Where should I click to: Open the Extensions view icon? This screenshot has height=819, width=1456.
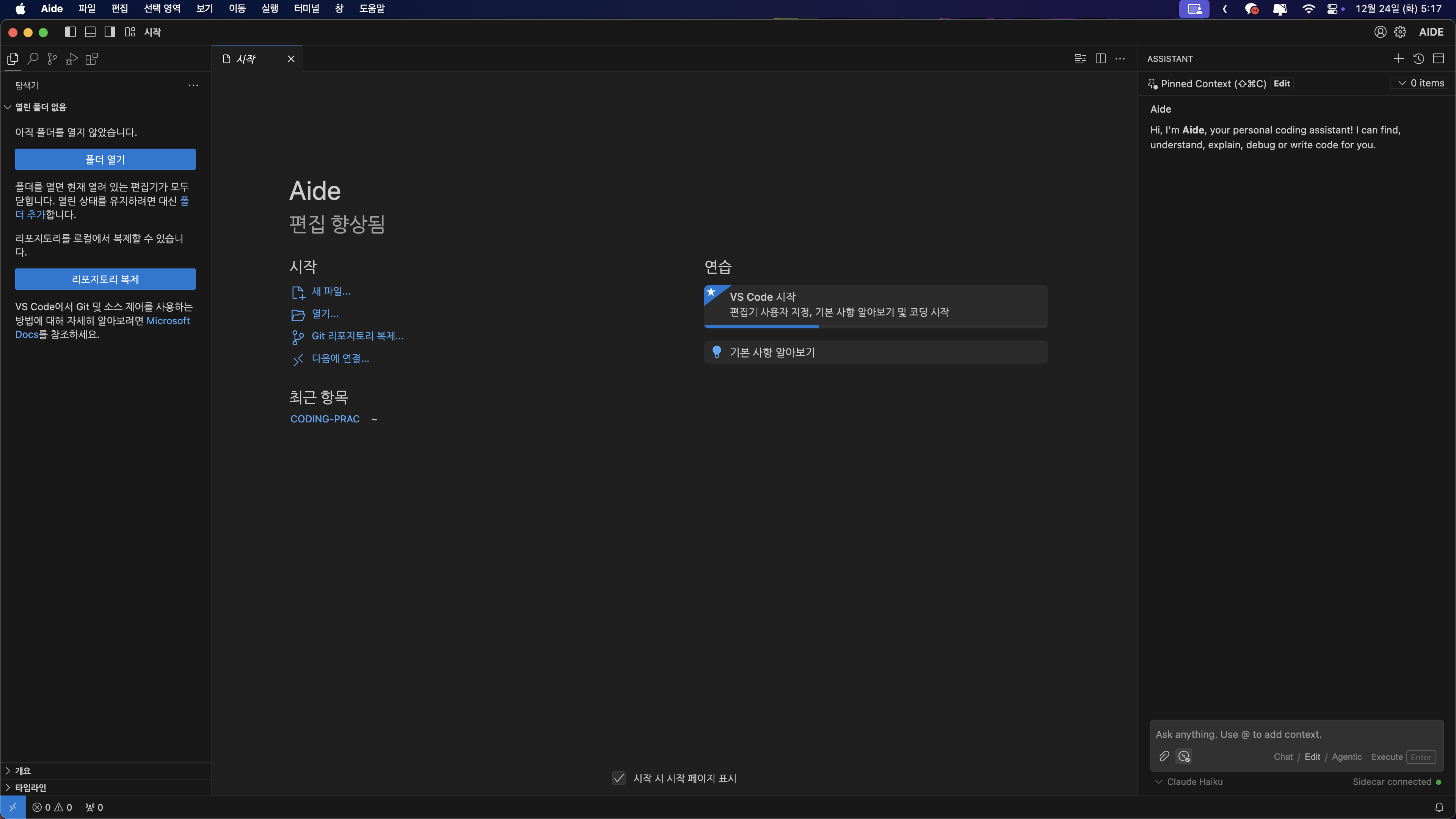pyautogui.click(x=91, y=59)
